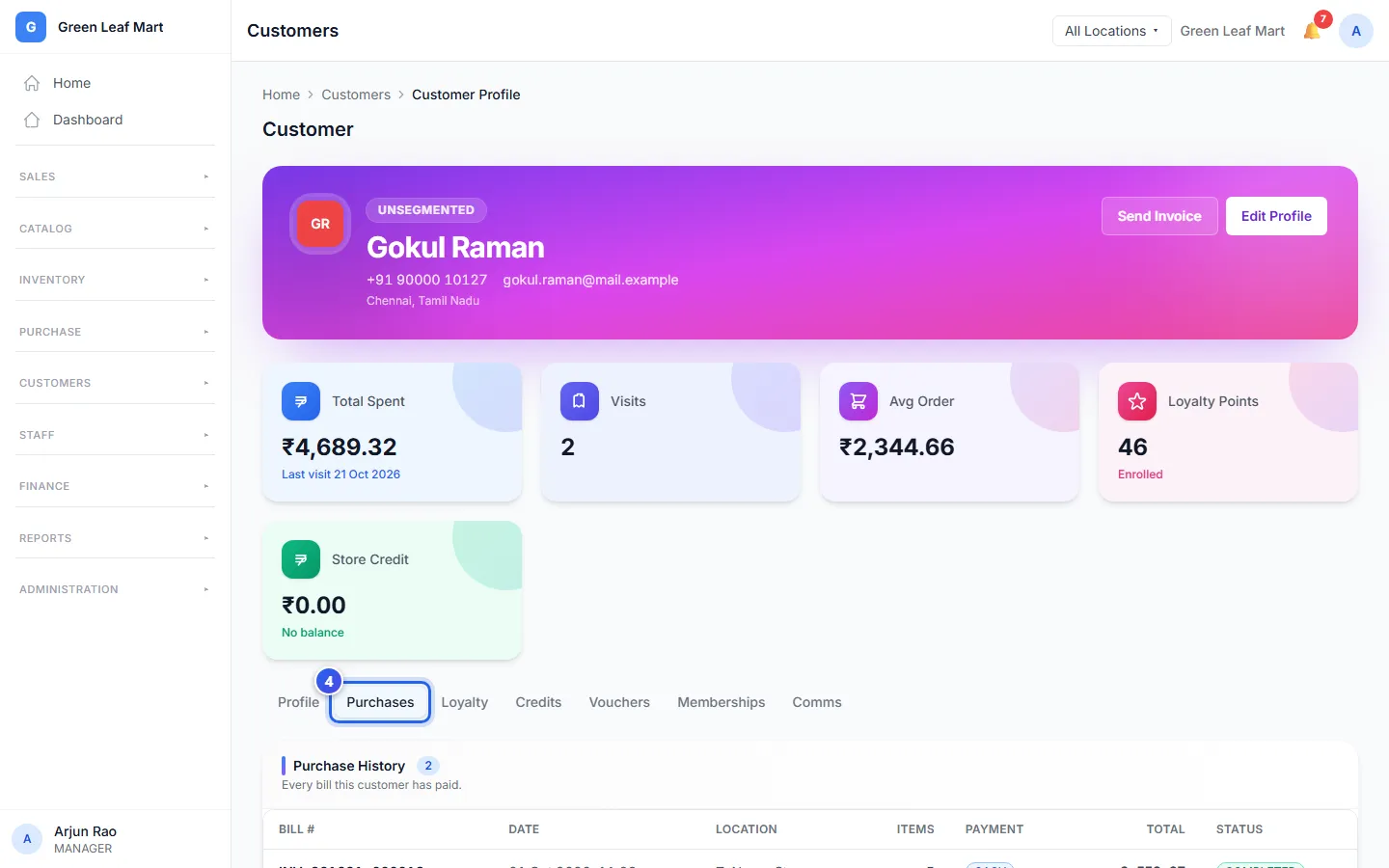Expand the Inventory sidebar section
1389x868 pixels.
tap(115, 280)
